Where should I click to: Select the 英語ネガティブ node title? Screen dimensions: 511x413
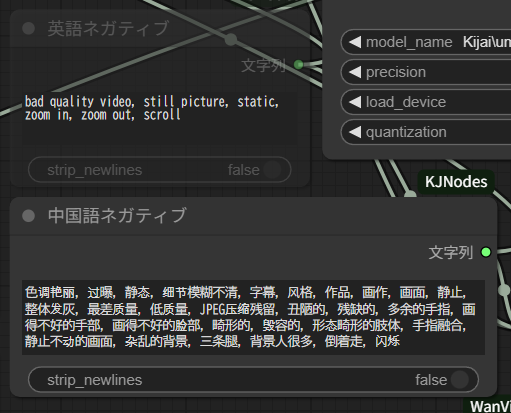pyautogui.click(x=108, y=28)
